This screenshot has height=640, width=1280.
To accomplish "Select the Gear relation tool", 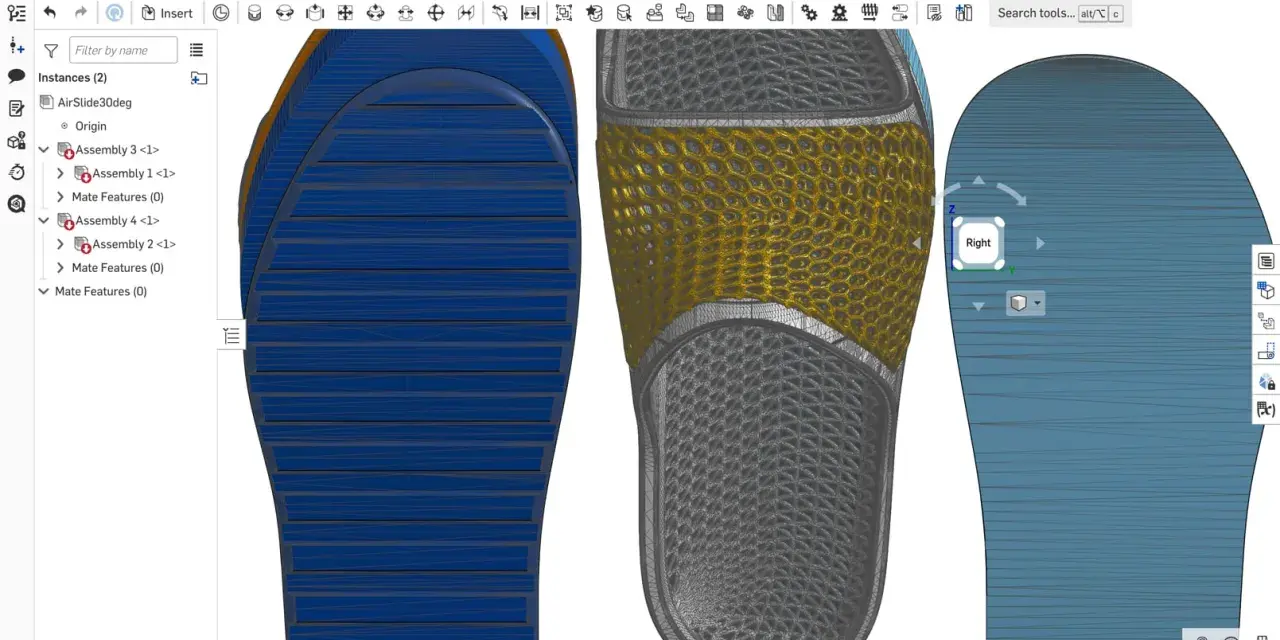I will (x=809, y=13).
